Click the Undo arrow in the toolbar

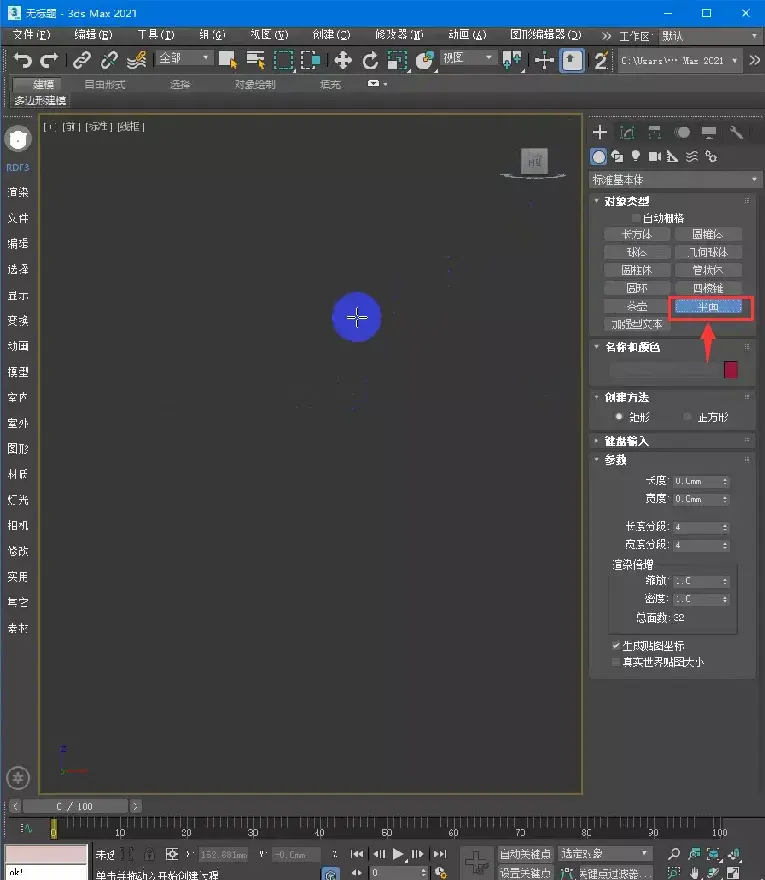[22, 60]
